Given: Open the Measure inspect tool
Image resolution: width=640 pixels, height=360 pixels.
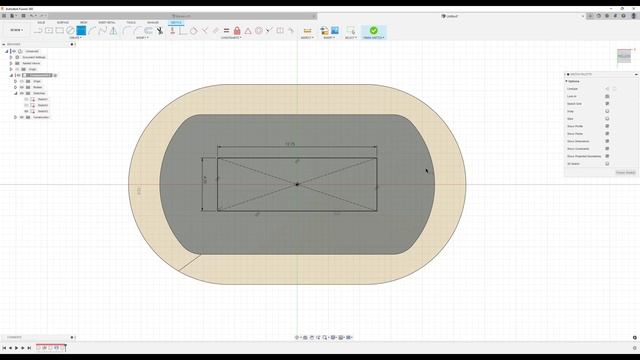Looking at the screenshot, I should tap(307, 31).
